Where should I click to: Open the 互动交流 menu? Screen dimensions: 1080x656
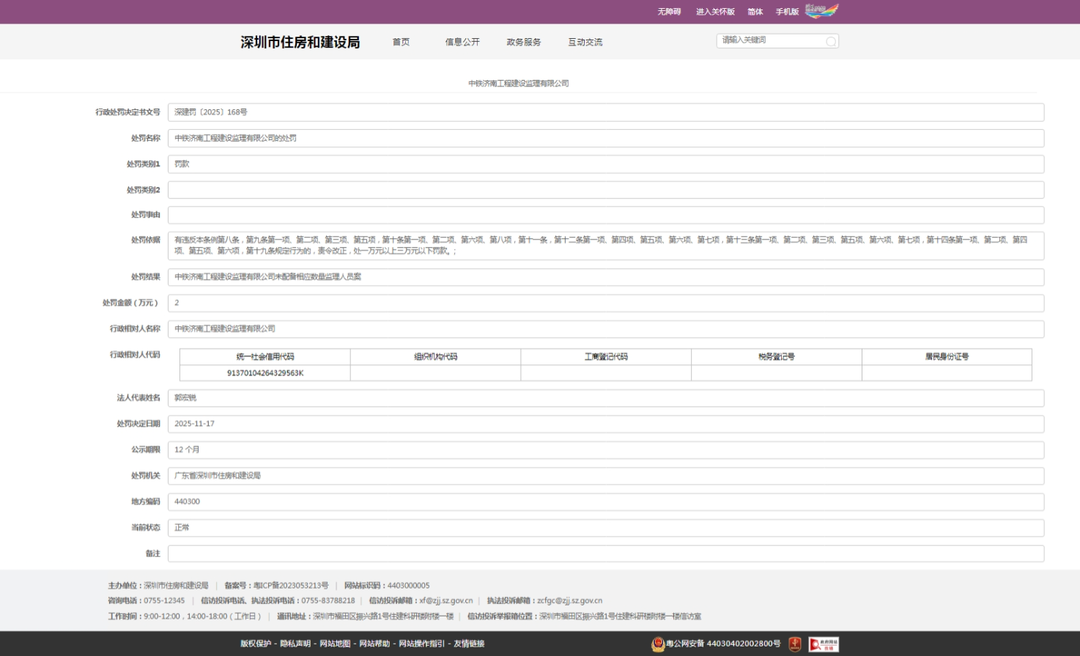(x=585, y=42)
